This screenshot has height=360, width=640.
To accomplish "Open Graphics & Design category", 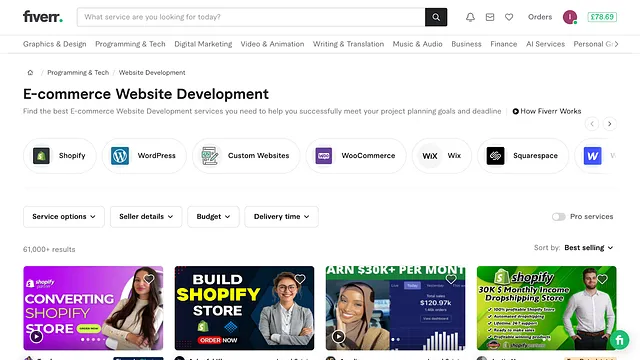I will [x=55, y=44].
